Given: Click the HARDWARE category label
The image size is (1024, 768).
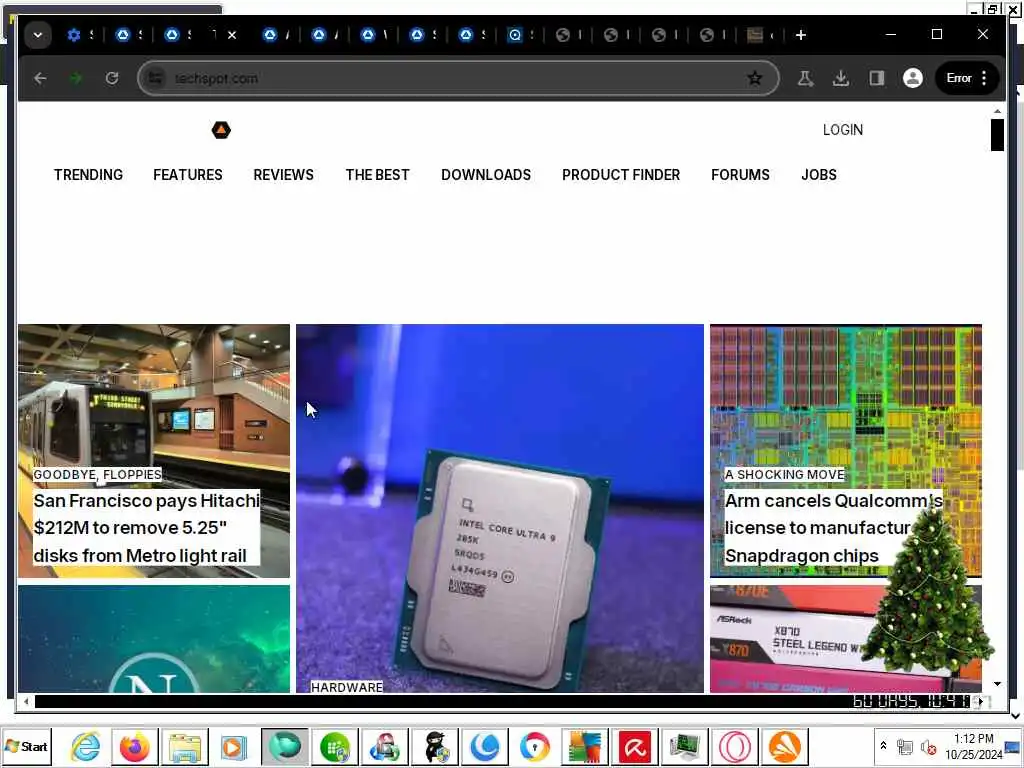Looking at the screenshot, I should pyautogui.click(x=347, y=687).
